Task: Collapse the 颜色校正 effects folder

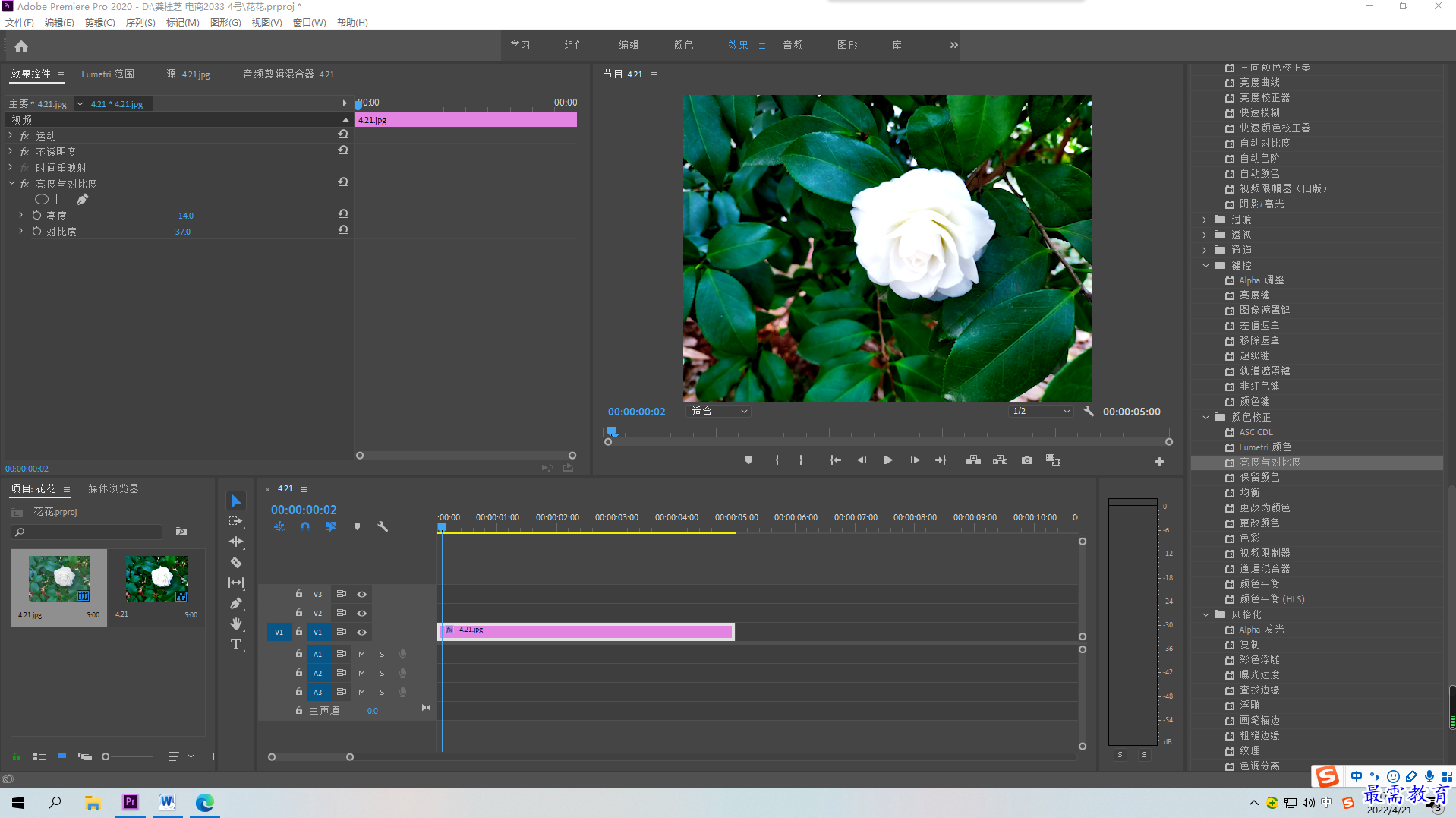Action: coord(1205,417)
